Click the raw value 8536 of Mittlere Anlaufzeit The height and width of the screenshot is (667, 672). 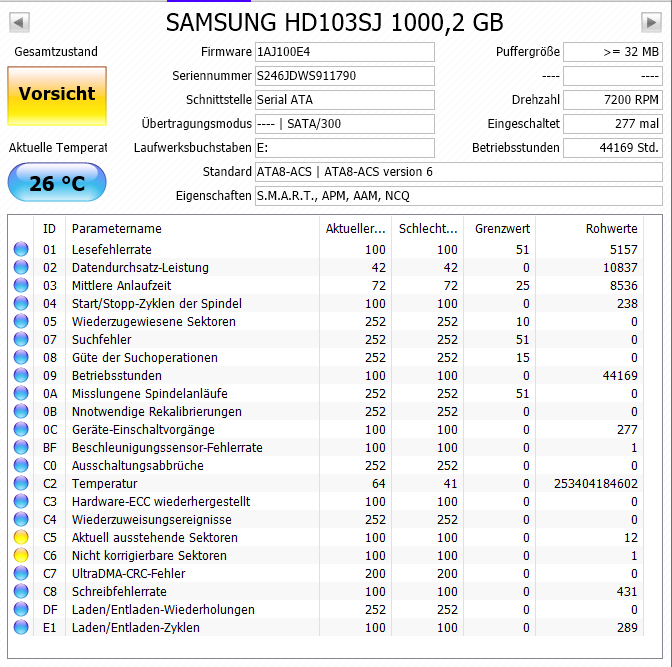pos(624,285)
